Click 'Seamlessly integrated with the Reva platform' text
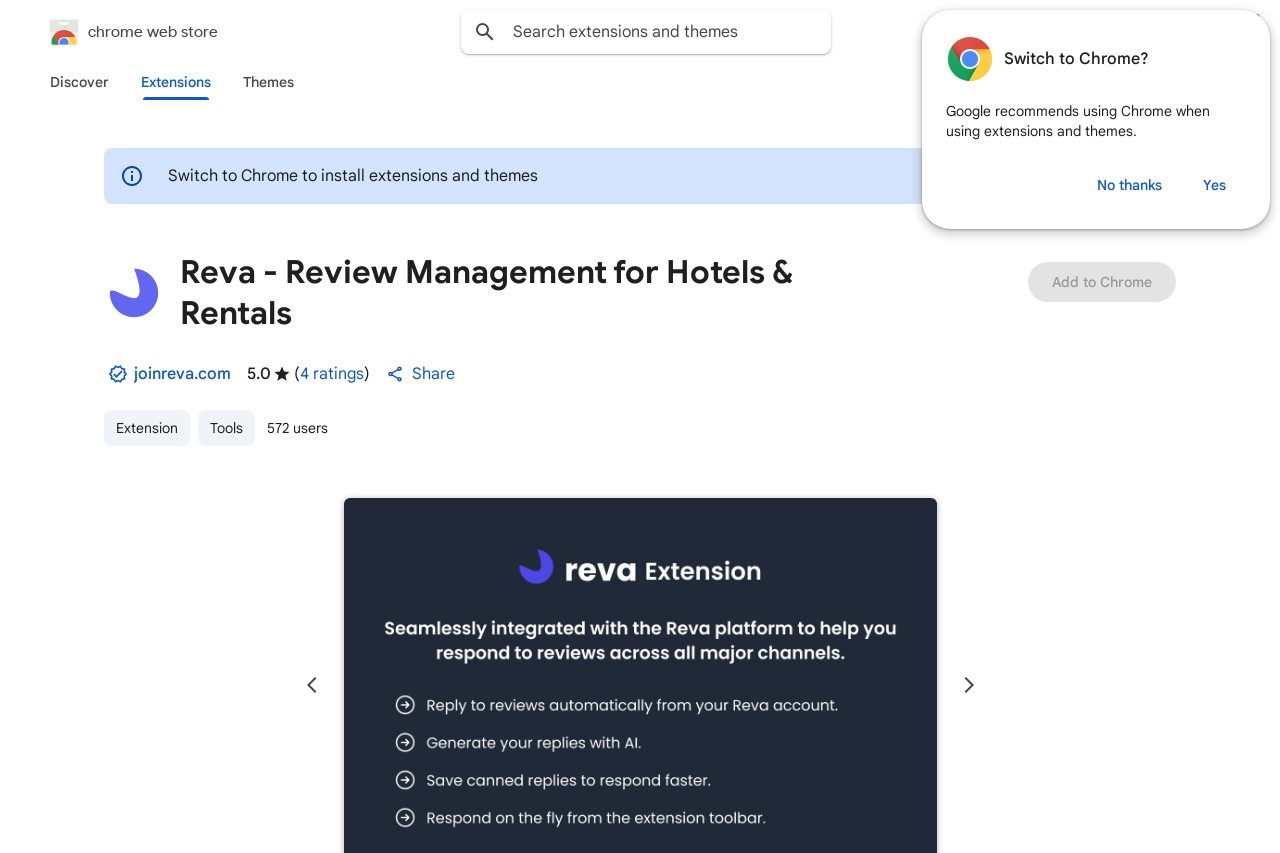This screenshot has width=1280, height=853. (x=640, y=640)
